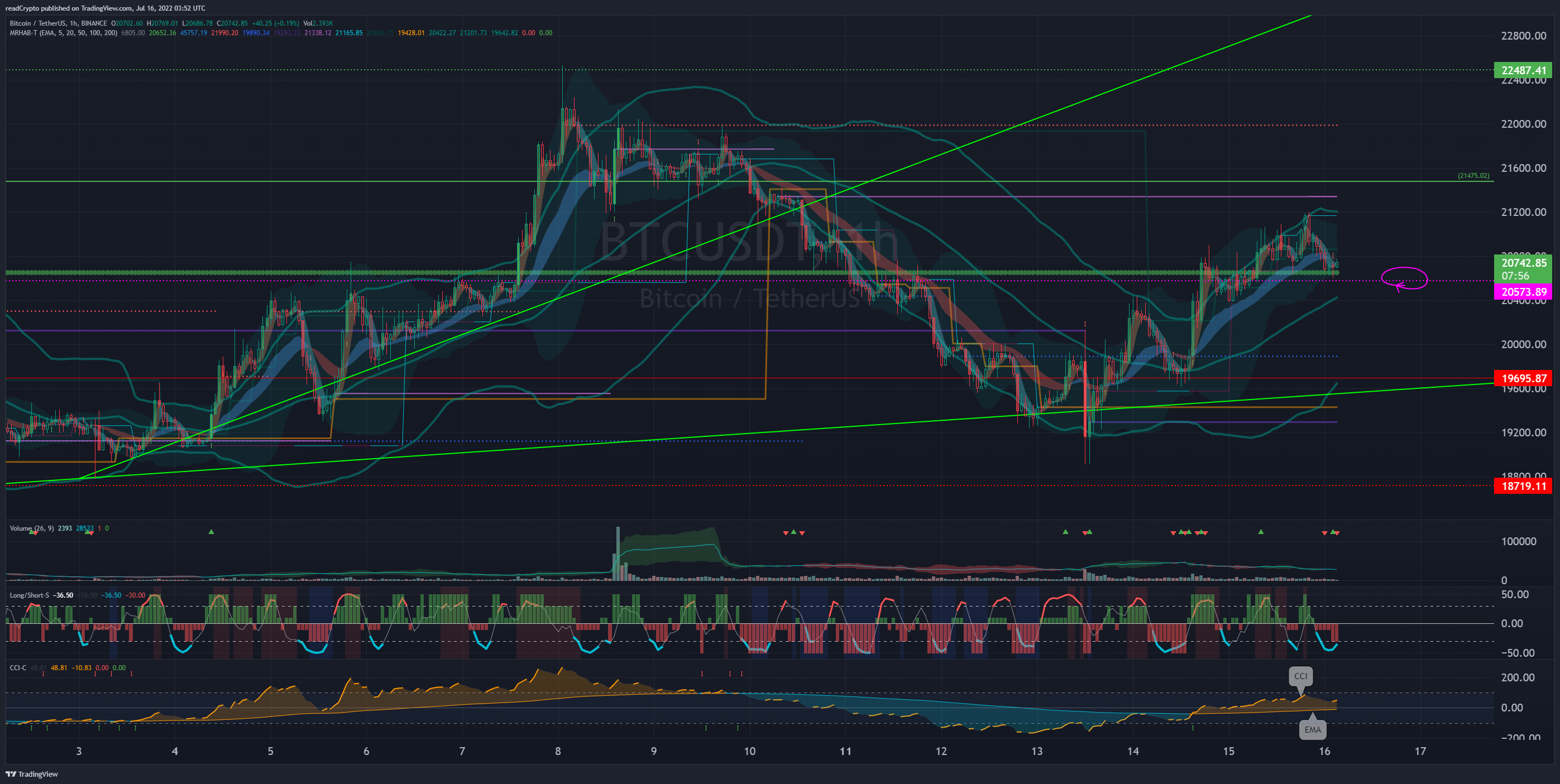Click the 100000 volume axis value

(x=1518, y=541)
